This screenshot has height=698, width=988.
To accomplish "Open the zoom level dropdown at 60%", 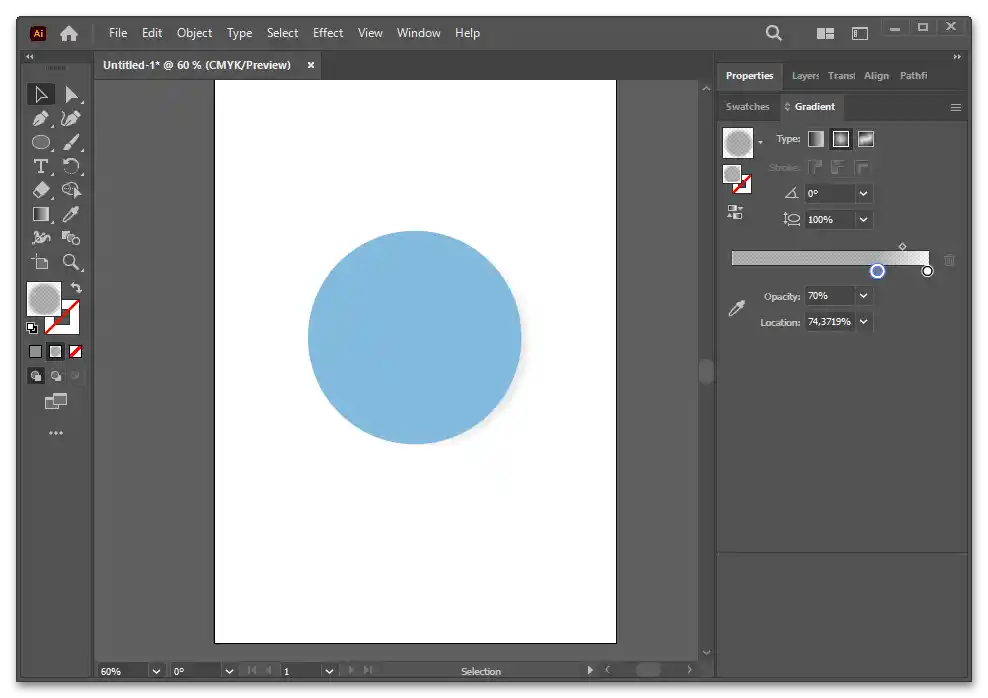I will click(156, 671).
